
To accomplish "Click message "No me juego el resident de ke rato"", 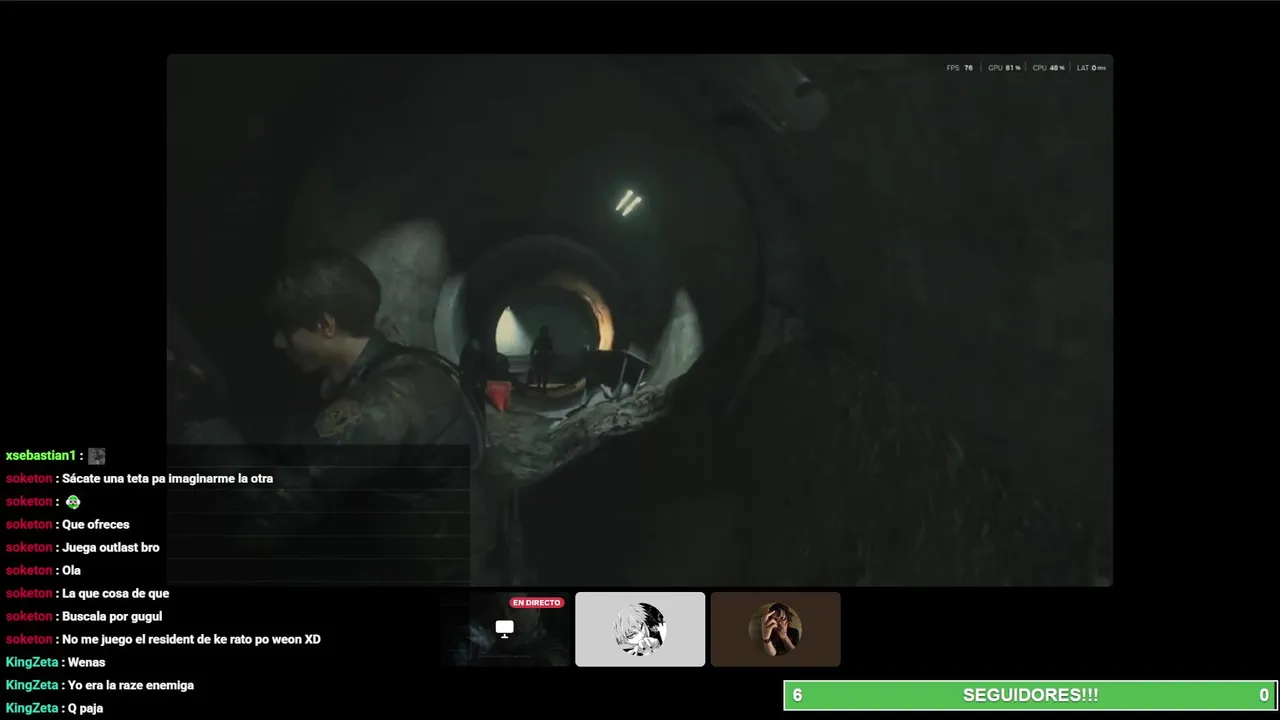I will tap(191, 640).
